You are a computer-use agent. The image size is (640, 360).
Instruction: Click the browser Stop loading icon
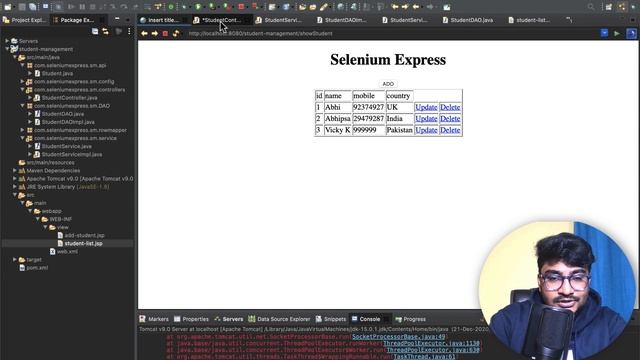click(x=165, y=33)
